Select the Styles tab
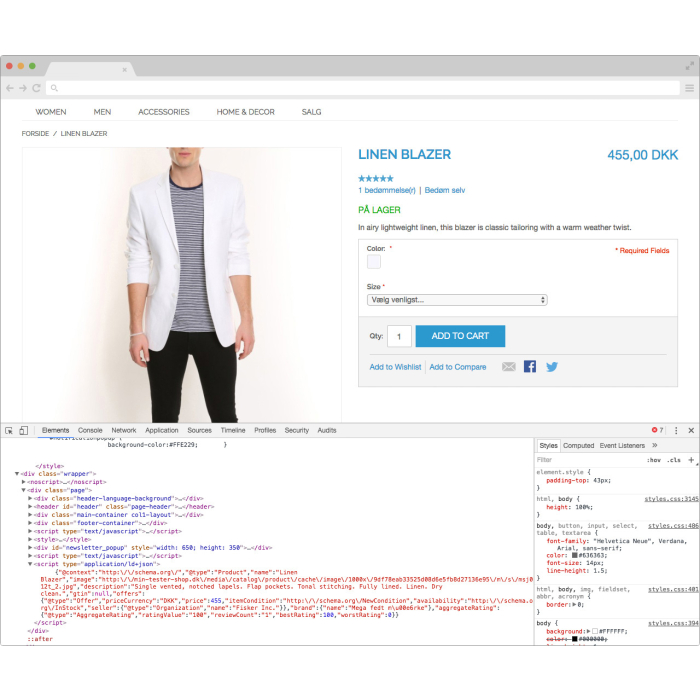Viewport: 700px width, 700px height. [x=548, y=446]
